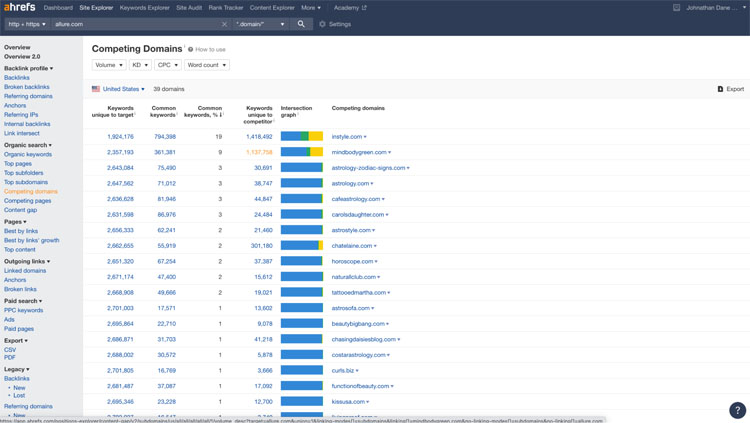
Task: Open PPC keywords in sidebar
Action: 23,310
